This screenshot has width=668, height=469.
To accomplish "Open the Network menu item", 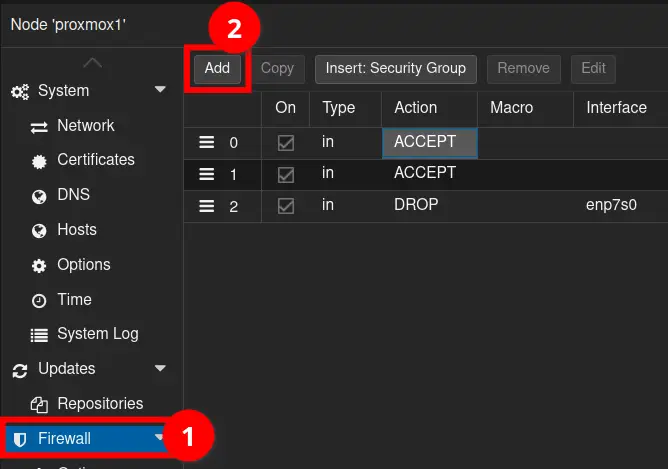I will 92,126.
